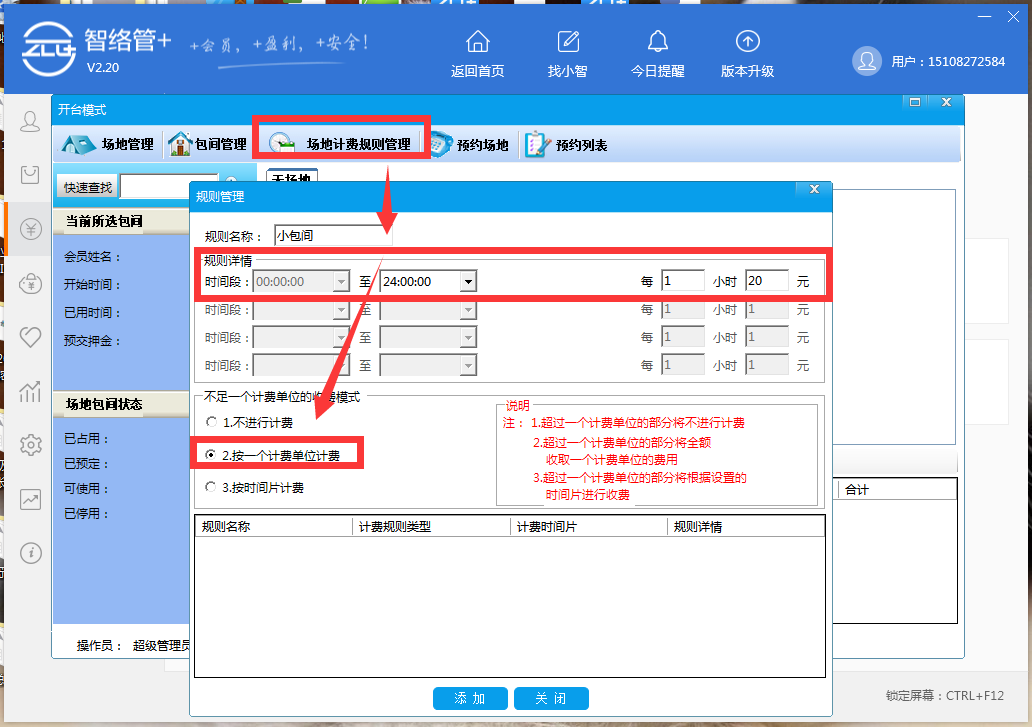Click the 版本升级 upgrade icon

[x=747, y=42]
